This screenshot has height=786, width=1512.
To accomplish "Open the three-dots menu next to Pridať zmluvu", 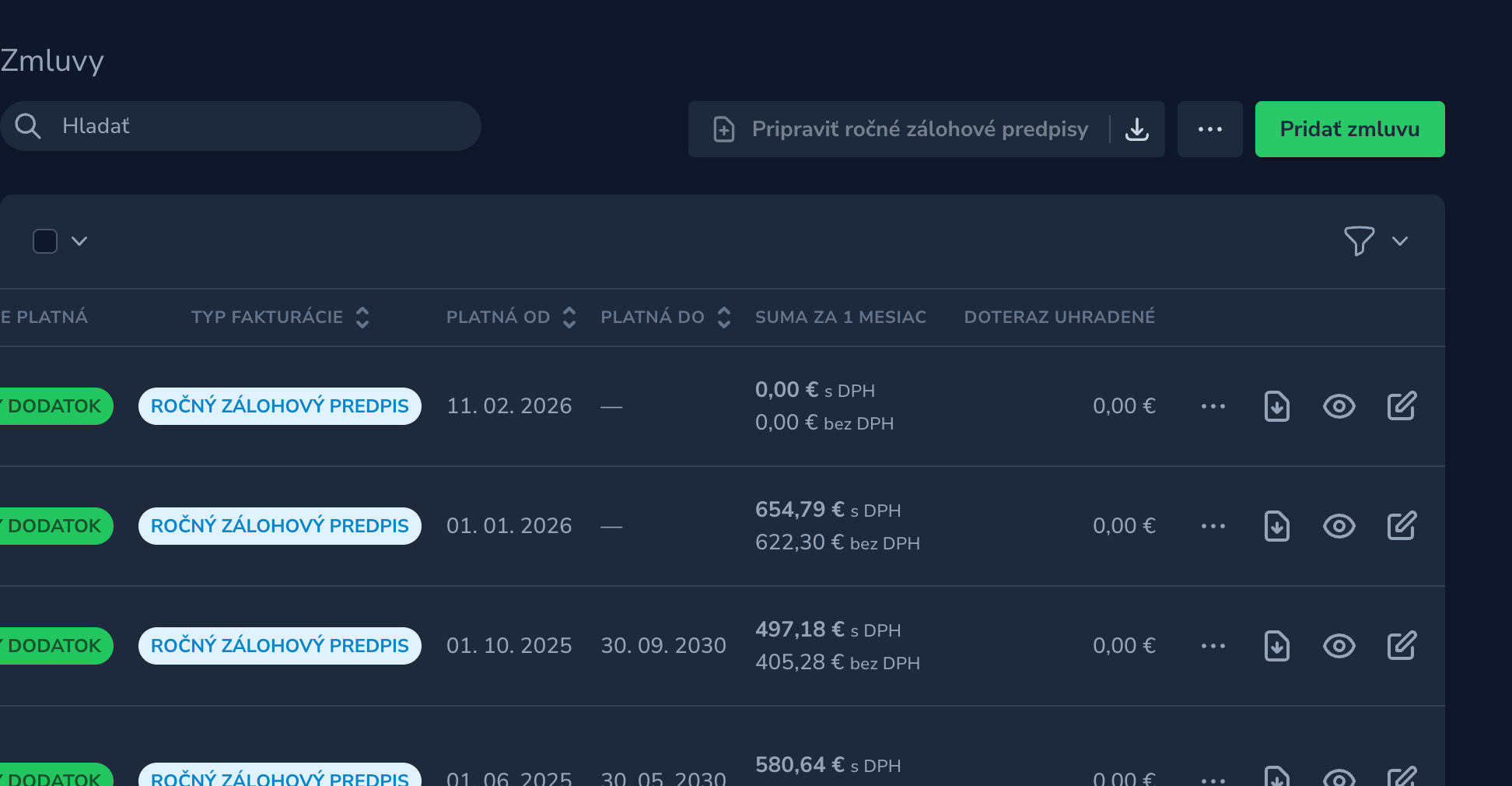I will pyautogui.click(x=1209, y=129).
